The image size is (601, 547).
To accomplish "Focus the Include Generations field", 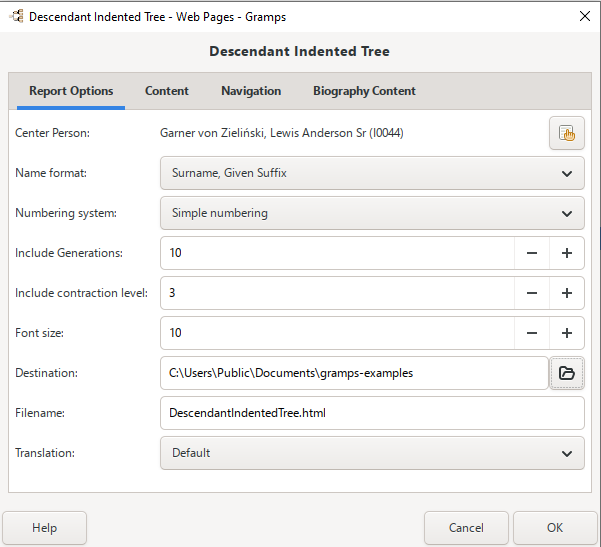I will point(337,253).
